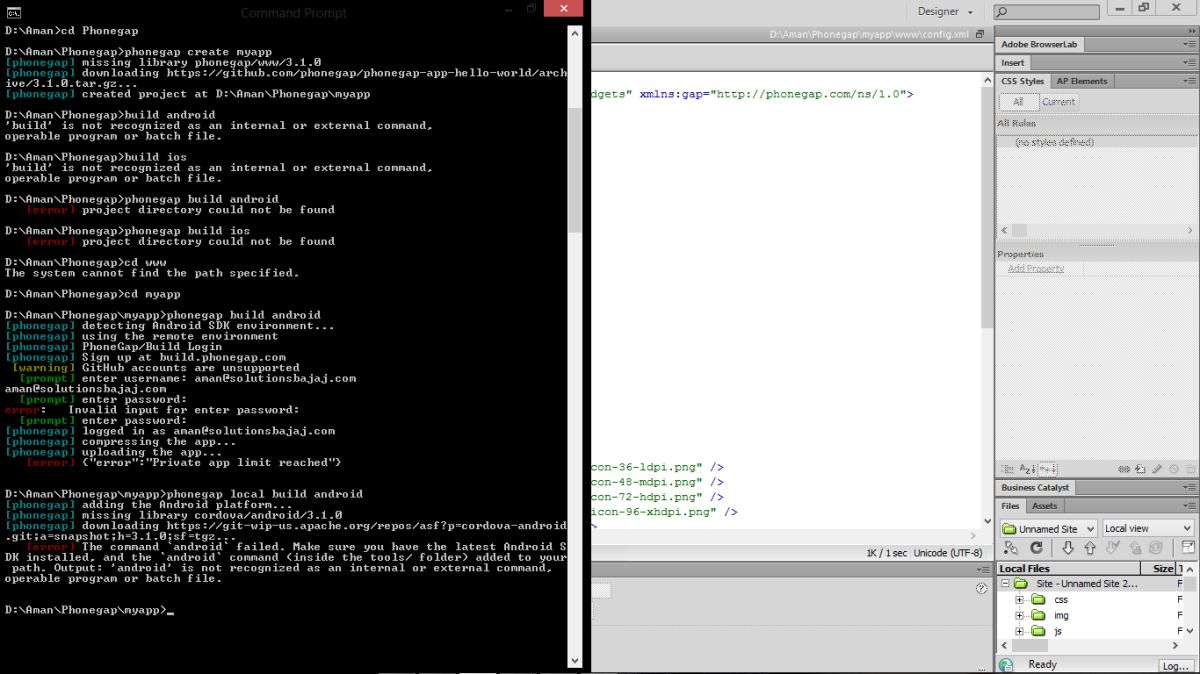Open the Insert panel options menu

tap(1189, 63)
